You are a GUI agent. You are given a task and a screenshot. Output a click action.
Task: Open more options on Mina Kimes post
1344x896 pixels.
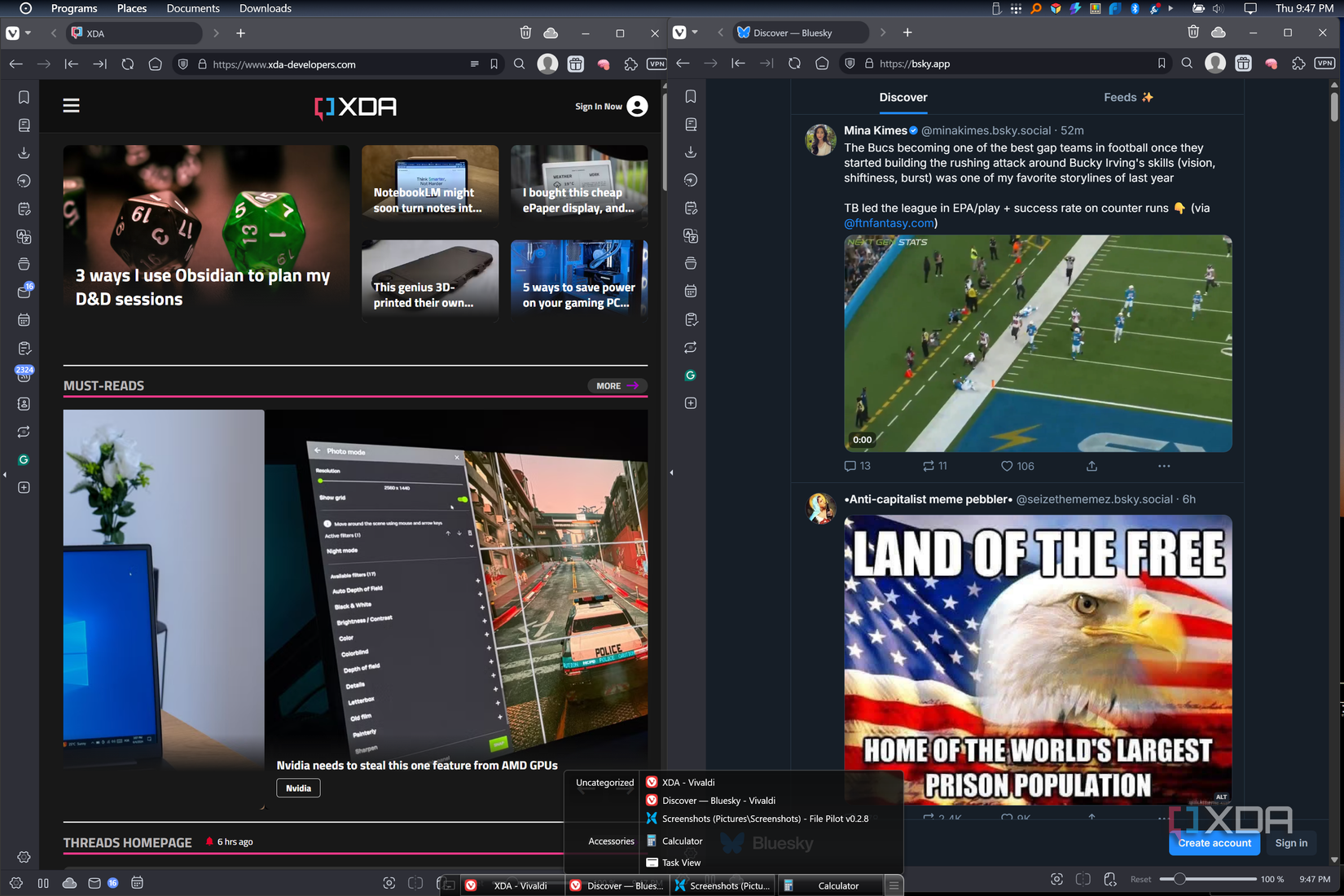[x=1163, y=466]
